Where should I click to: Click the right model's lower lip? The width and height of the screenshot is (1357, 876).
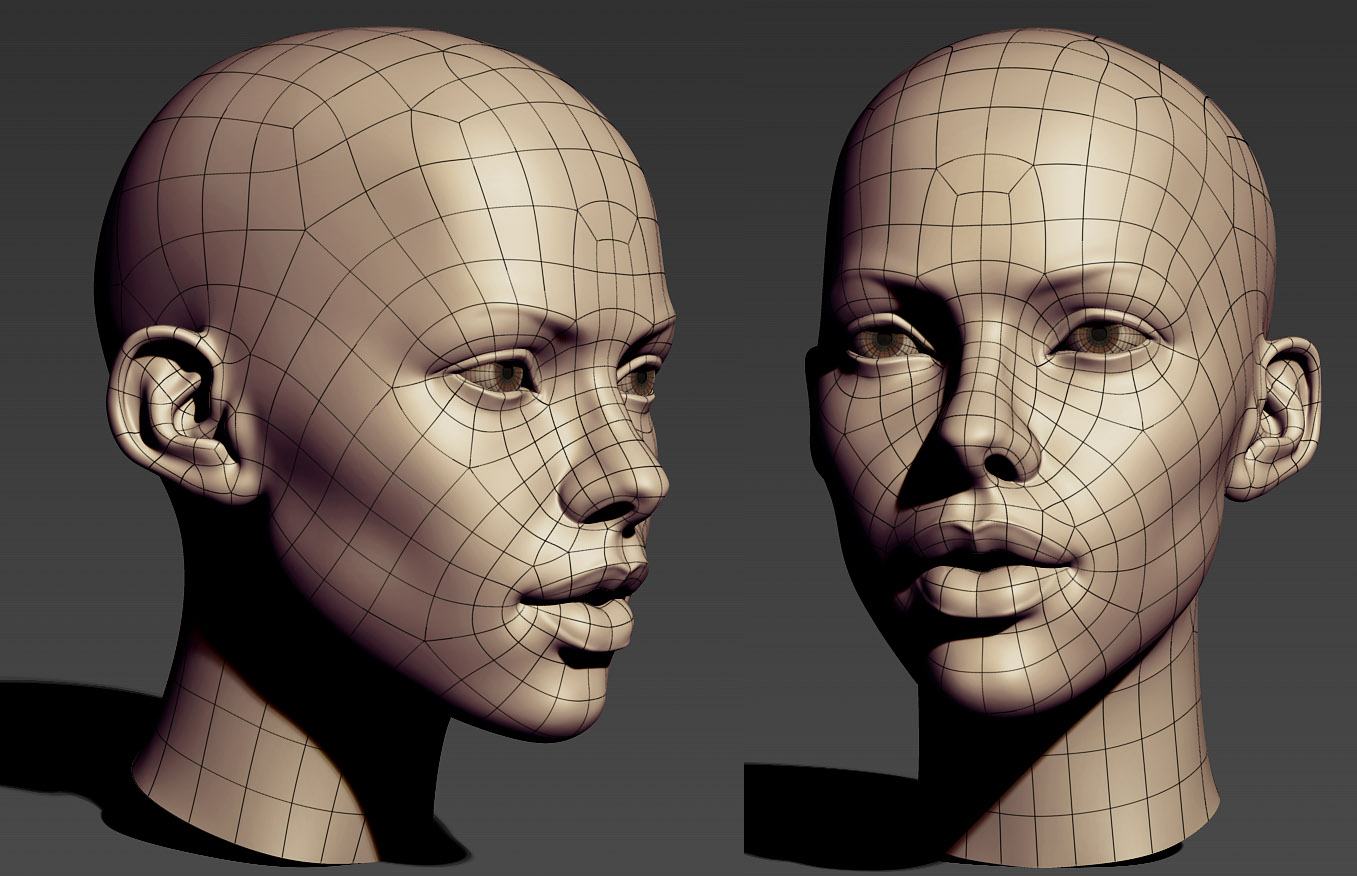(x=990, y=590)
